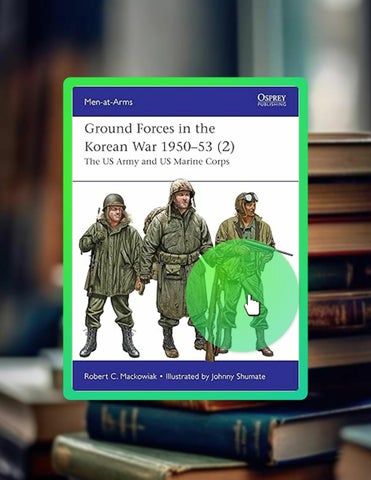Select the left soldier in fur-hooded parka
Image resolution: width=371 pixels, height=480 pixels.
coord(111,276)
